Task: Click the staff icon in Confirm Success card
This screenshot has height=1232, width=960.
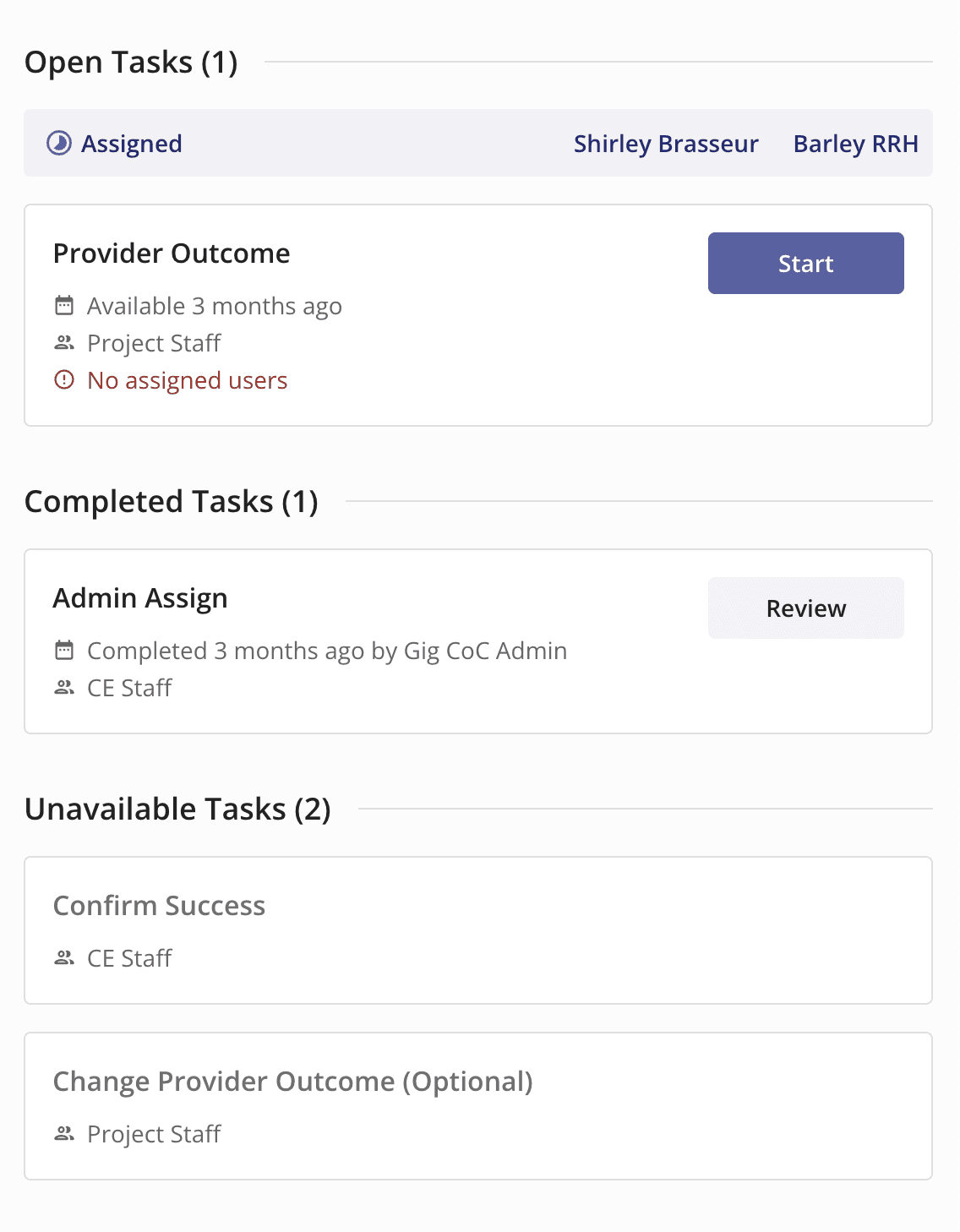Action: tap(64, 958)
